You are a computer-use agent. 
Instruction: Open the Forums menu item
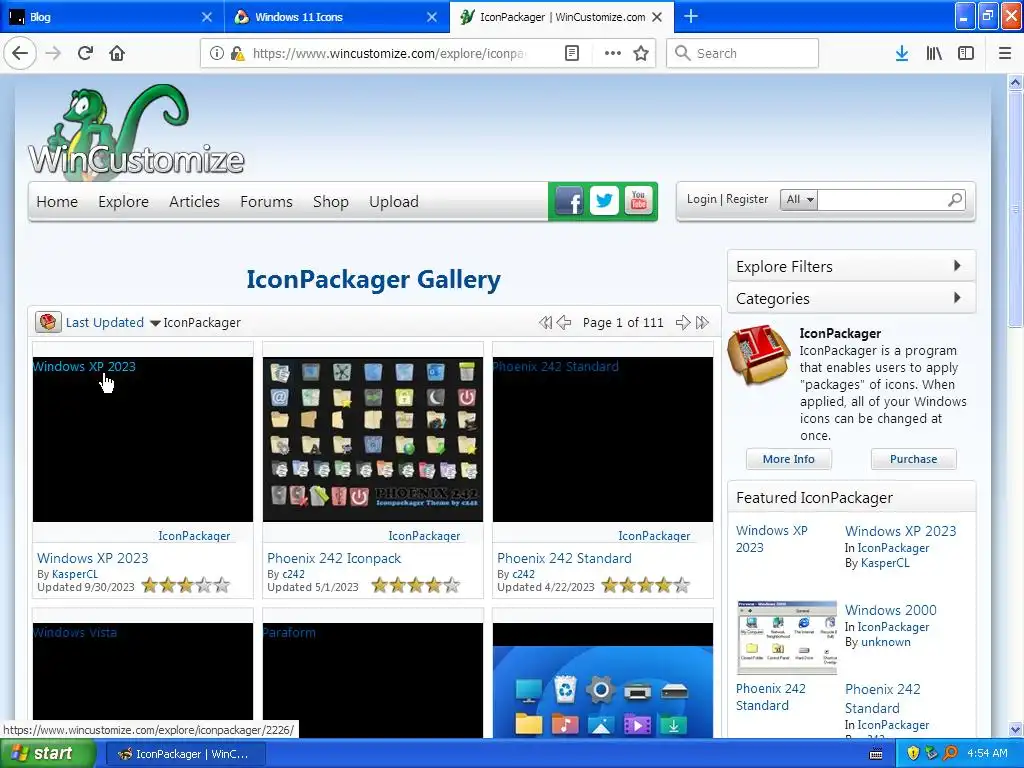pos(266,202)
